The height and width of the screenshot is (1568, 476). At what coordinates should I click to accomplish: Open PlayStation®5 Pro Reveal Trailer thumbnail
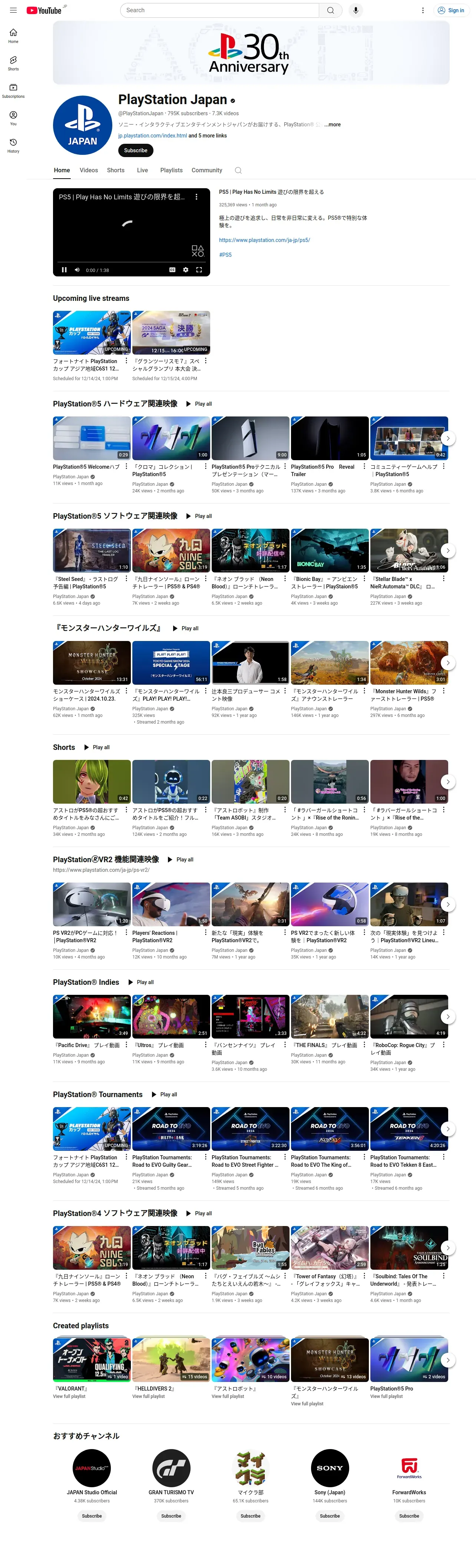[329, 438]
